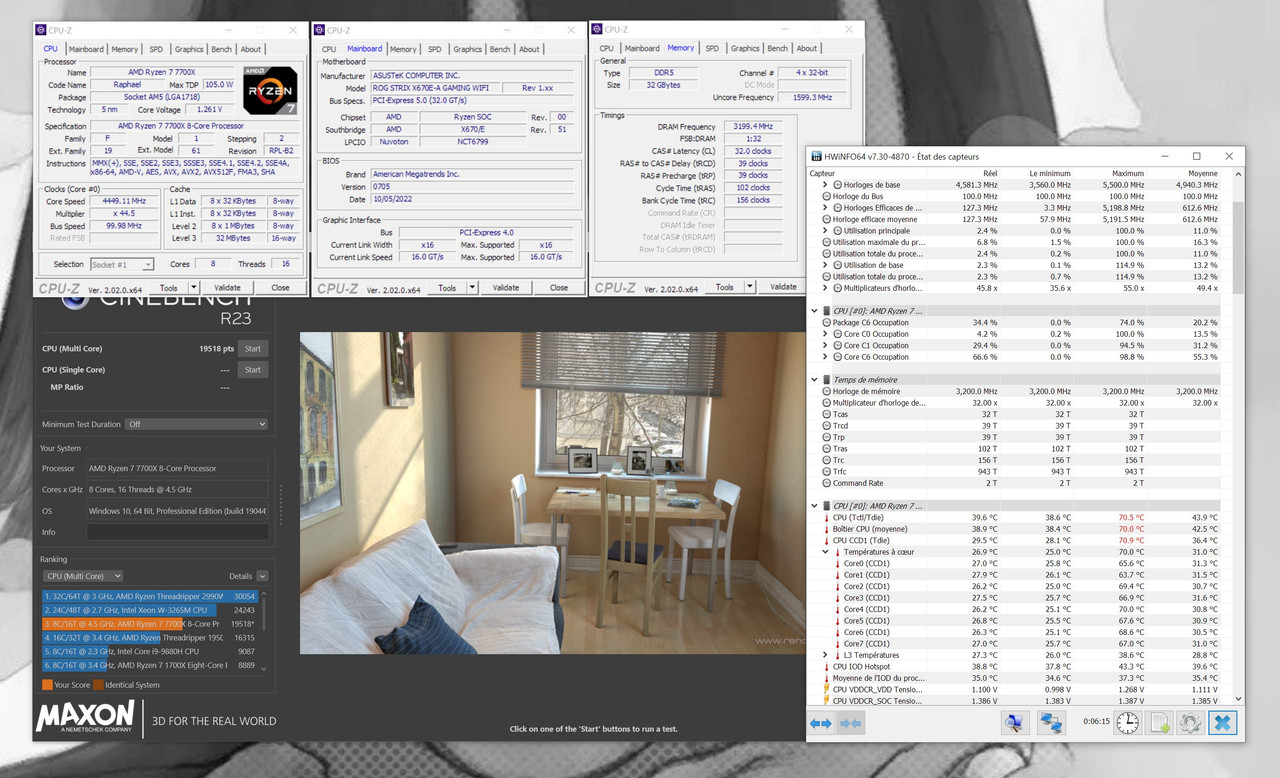Click chip icon beside Temps de mémoire

click(826, 380)
